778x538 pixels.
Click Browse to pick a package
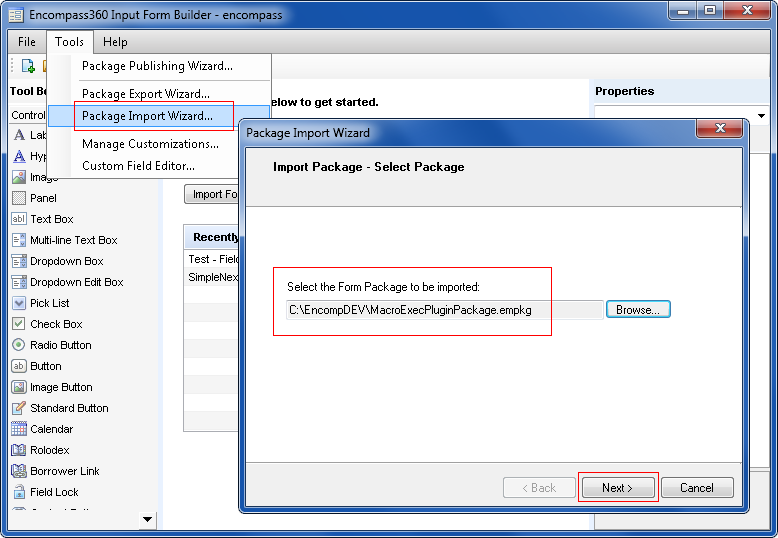click(x=637, y=310)
